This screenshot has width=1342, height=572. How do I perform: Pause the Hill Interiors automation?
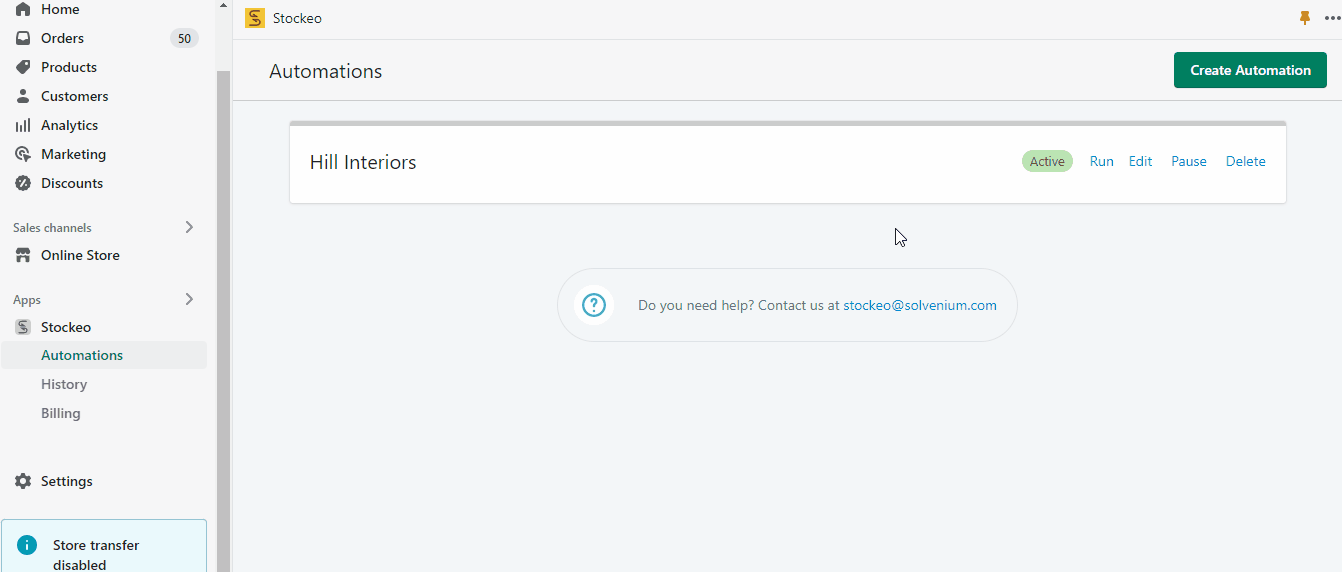click(x=1189, y=161)
